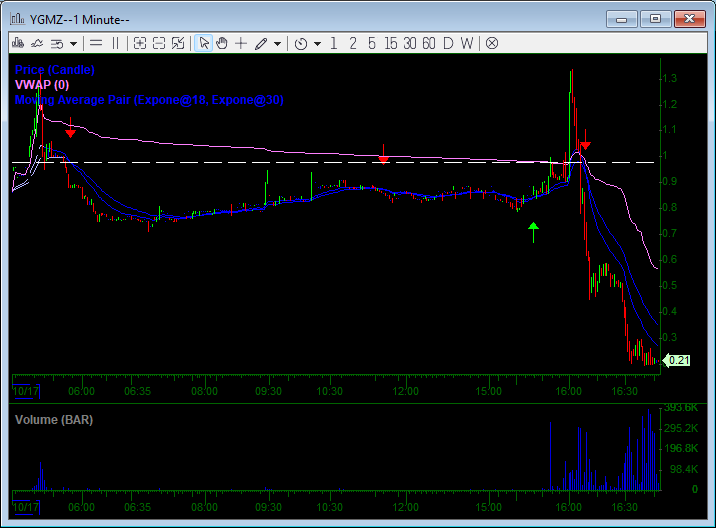Switch chart to 1 minute interval
Screen dimensions: 716x528
(x=334, y=43)
